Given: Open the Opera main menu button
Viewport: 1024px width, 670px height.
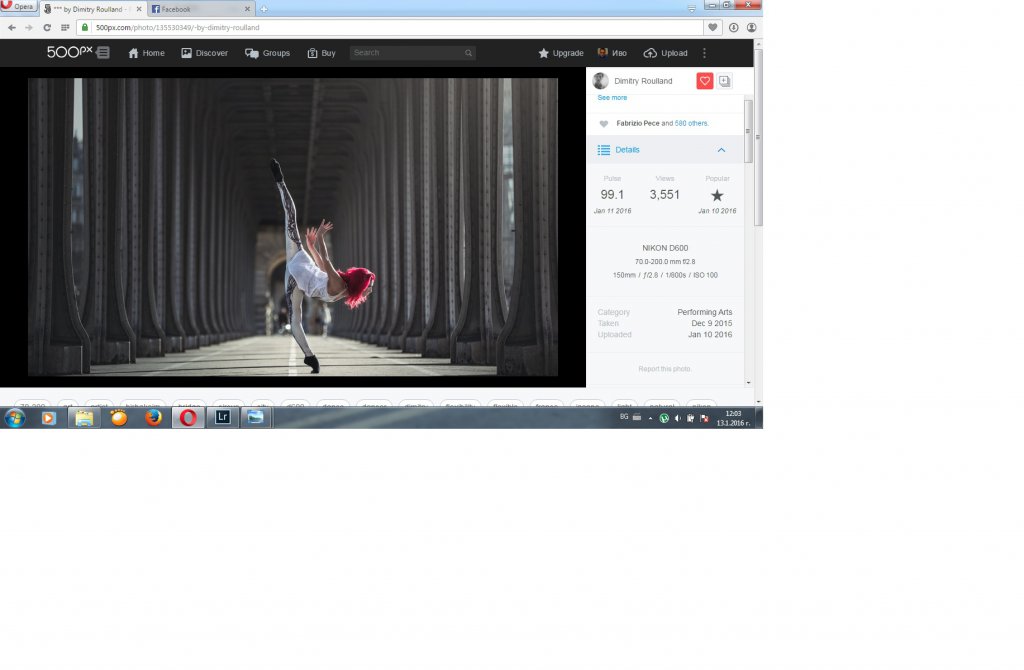Looking at the screenshot, I should [x=18, y=6].
